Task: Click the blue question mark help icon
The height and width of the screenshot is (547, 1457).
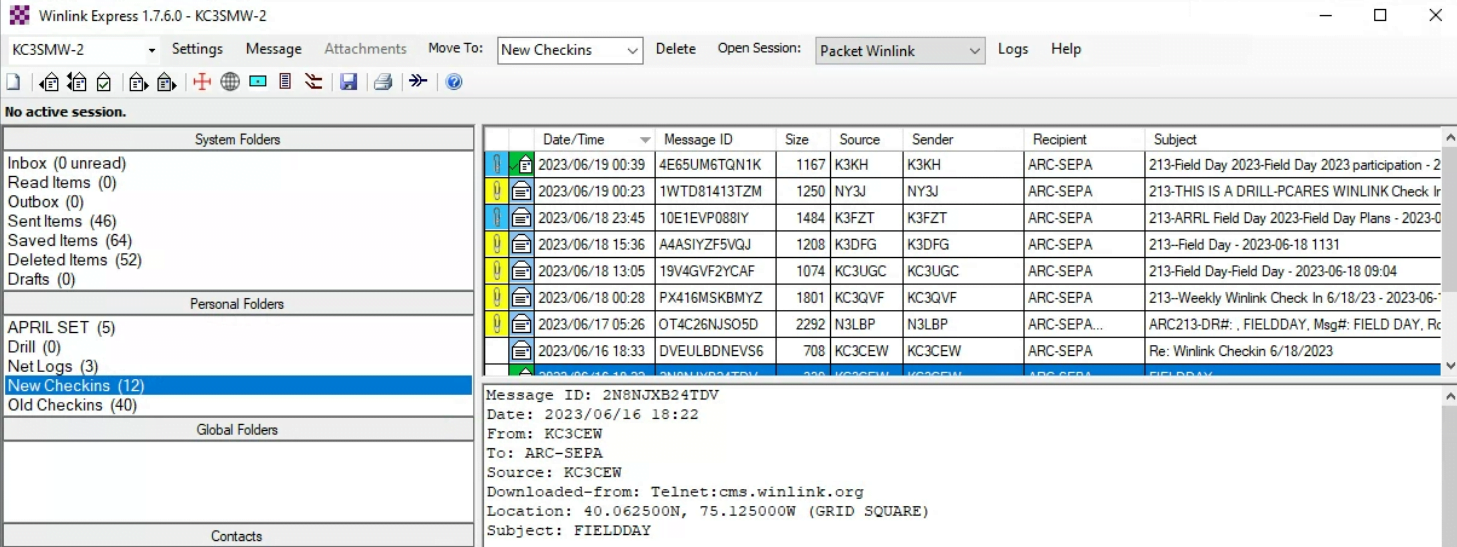Action: click(x=454, y=82)
